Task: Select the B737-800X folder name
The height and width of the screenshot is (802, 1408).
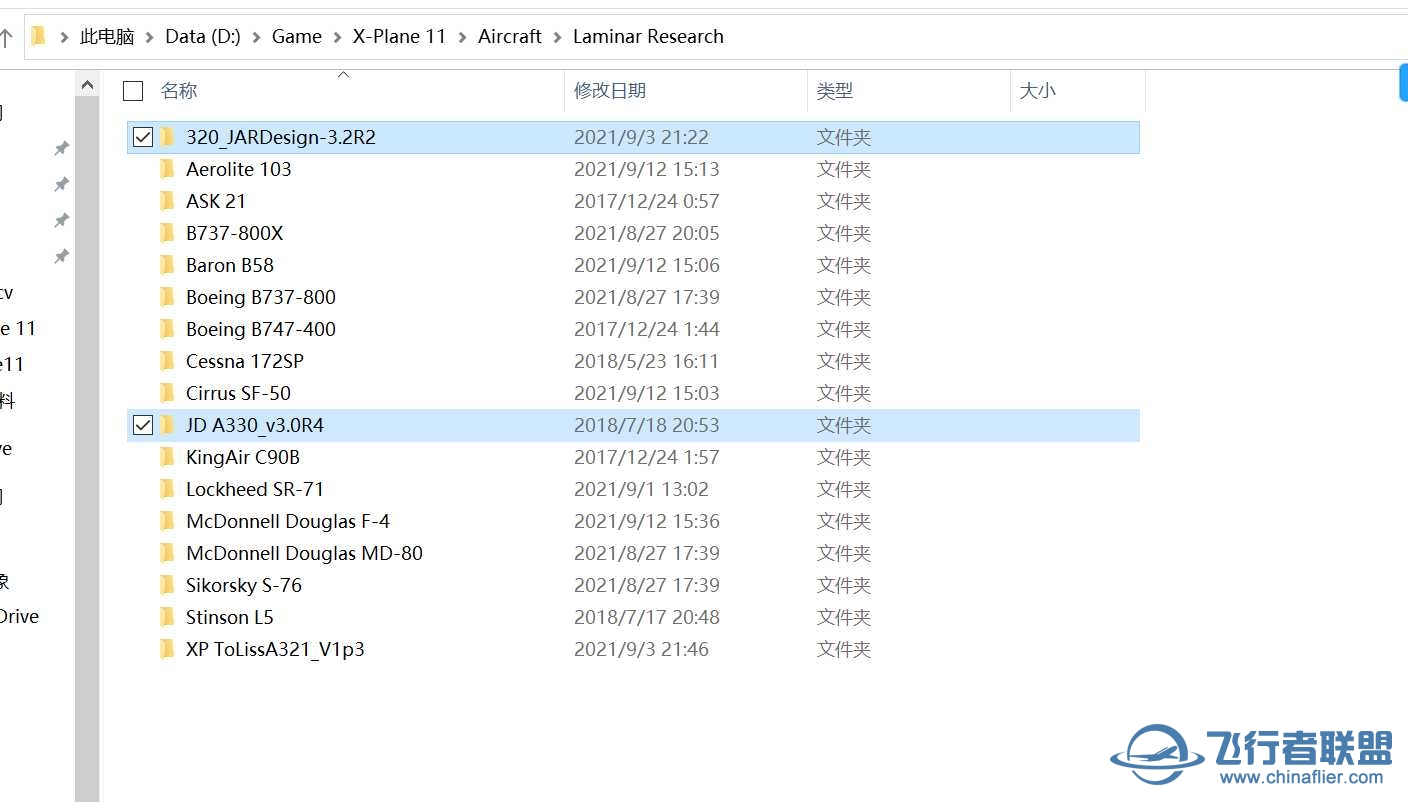Action: [235, 233]
